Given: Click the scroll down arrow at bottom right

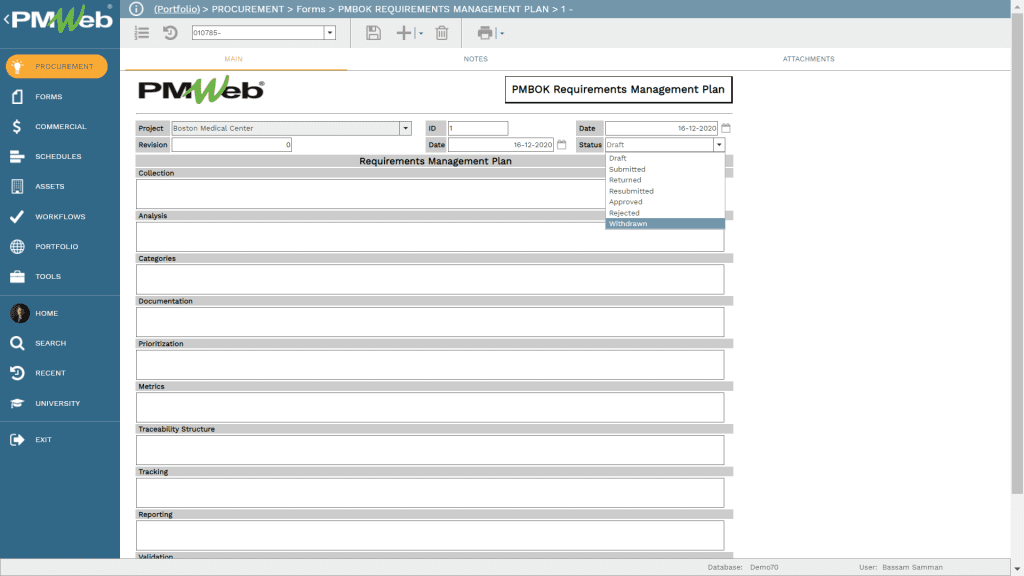Looking at the screenshot, I should point(1017,569).
